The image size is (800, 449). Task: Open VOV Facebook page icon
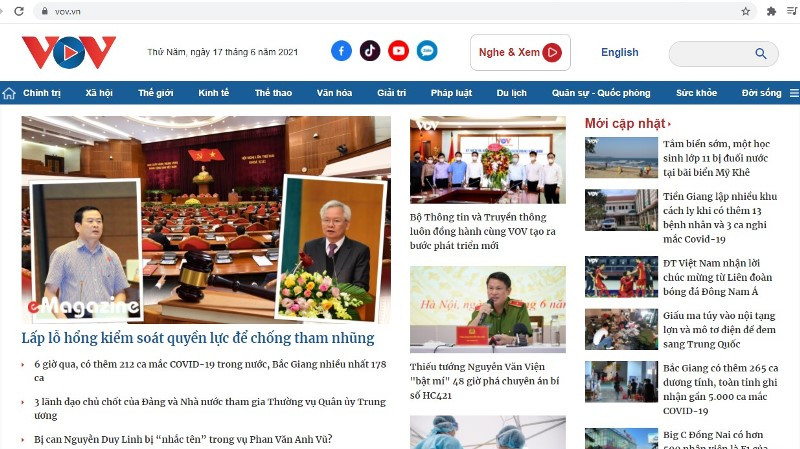pyautogui.click(x=341, y=51)
